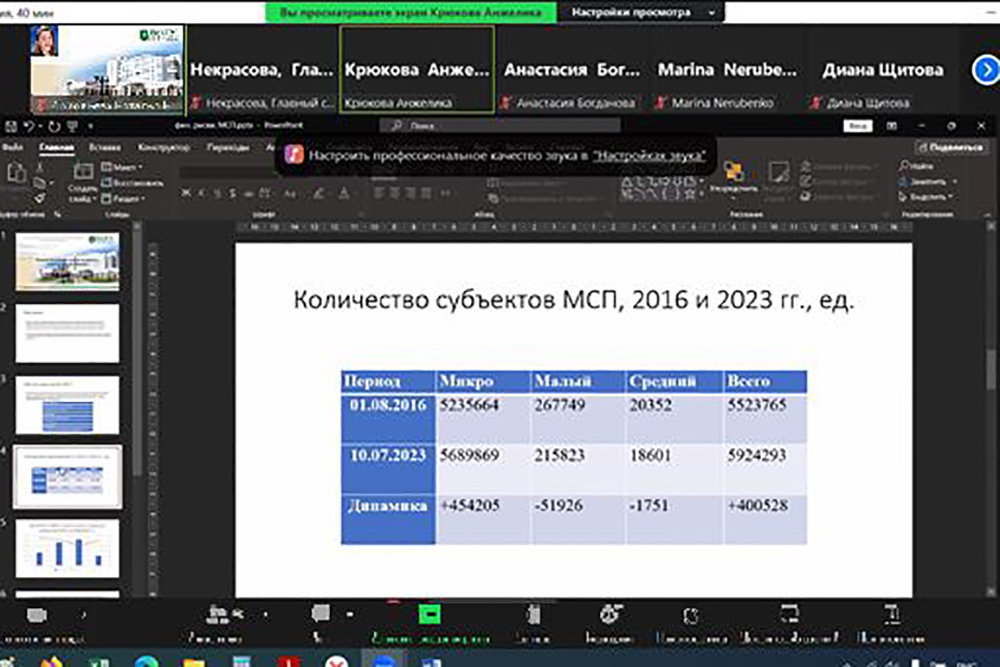The width and height of the screenshot is (1000, 667).
Task: Switch to the 'Конструктор' ribbon tab
Action: (163, 147)
